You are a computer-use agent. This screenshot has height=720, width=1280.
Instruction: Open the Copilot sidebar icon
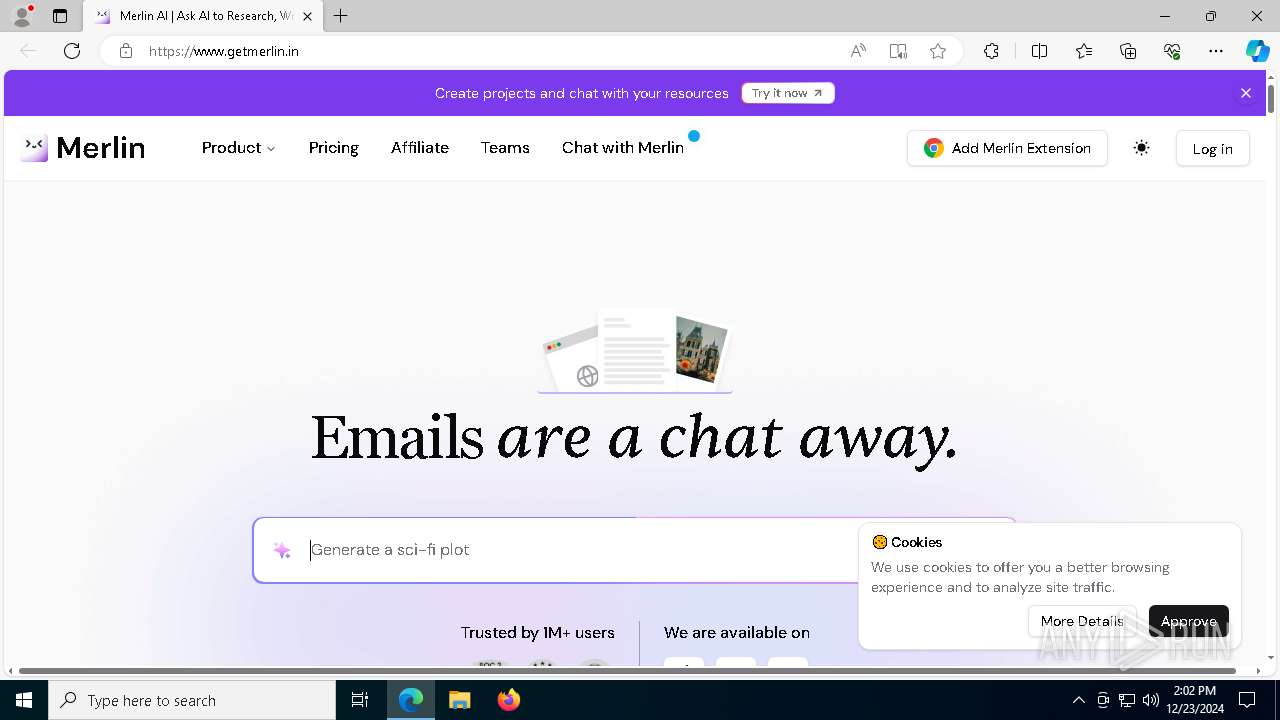[x=1257, y=51]
